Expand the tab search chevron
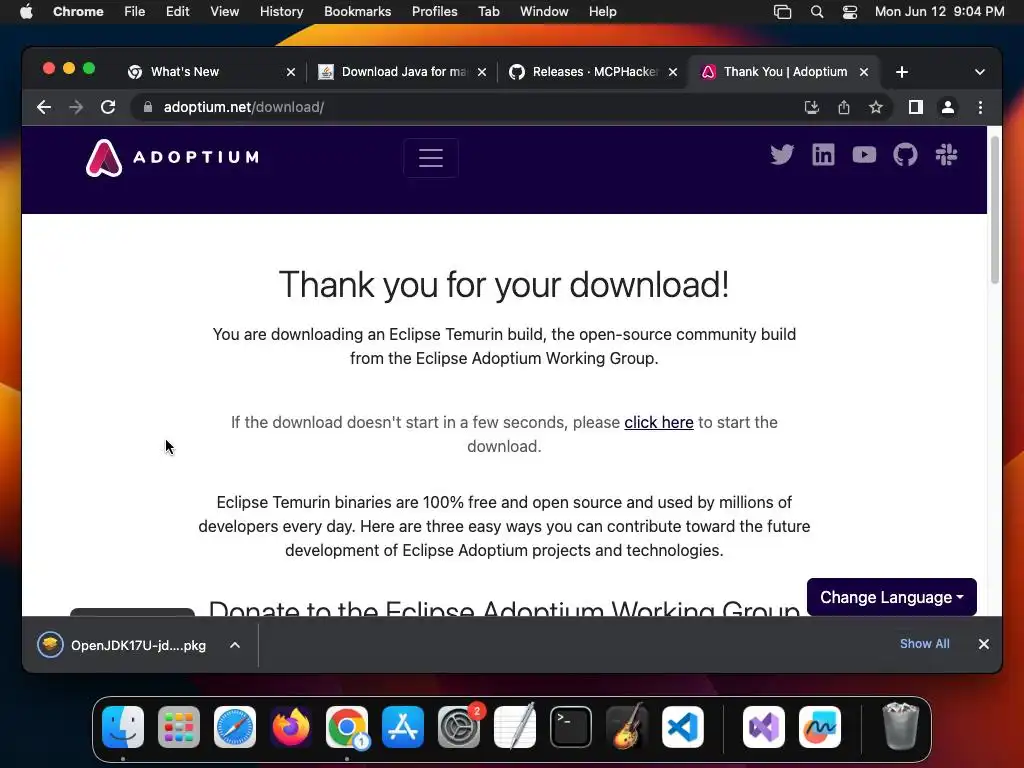Viewport: 1024px width, 768px height. [x=980, y=72]
